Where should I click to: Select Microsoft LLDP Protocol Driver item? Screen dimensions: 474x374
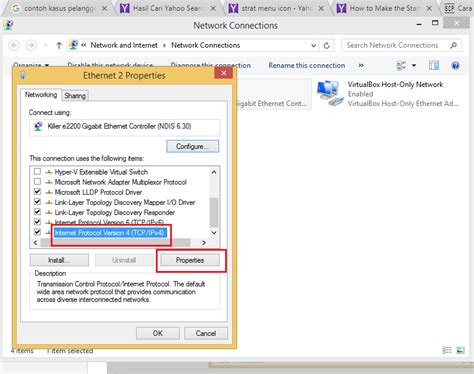(98, 192)
